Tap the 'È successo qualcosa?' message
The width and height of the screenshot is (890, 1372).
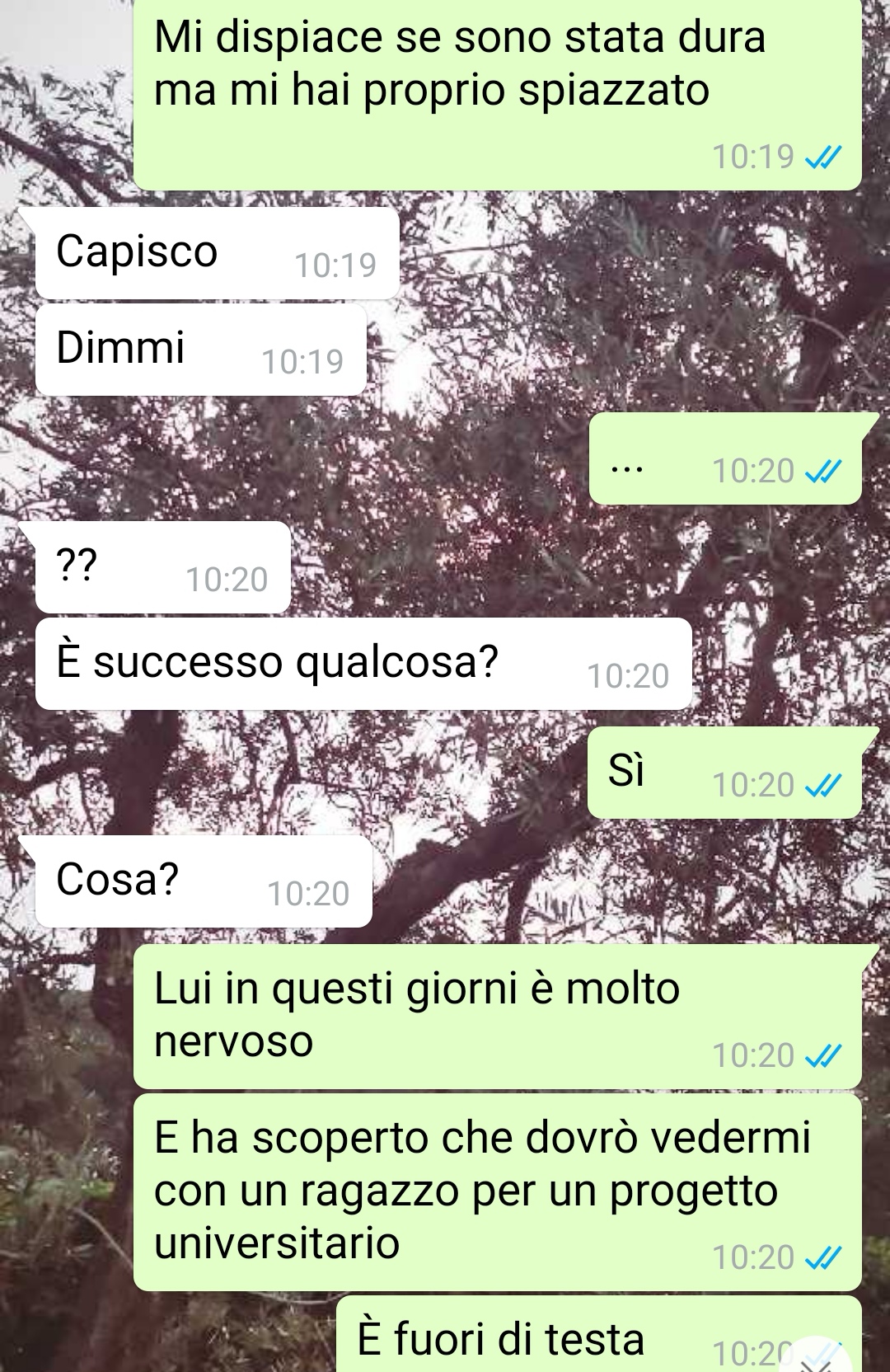(x=363, y=664)
